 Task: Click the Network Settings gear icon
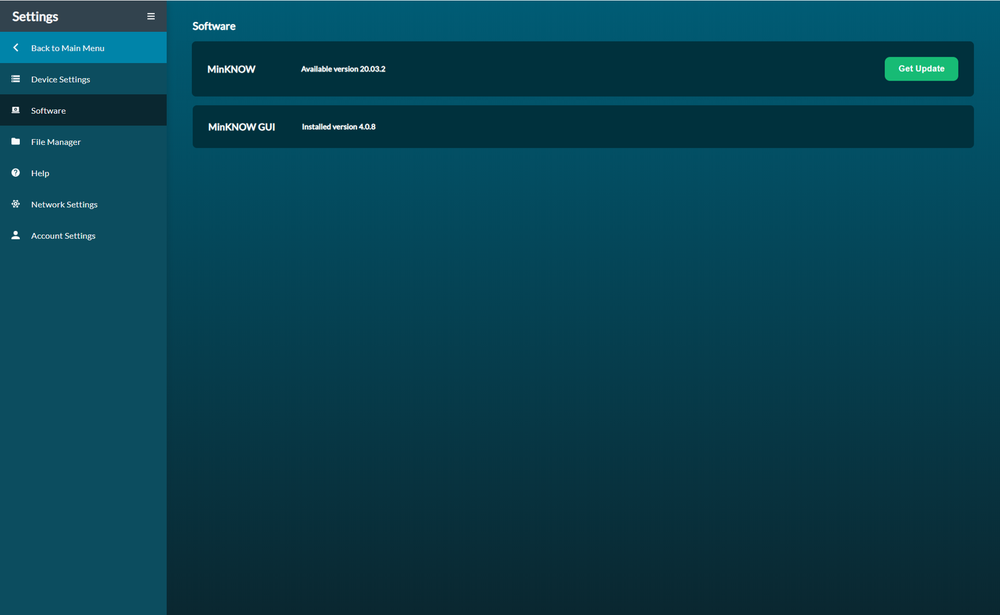tap(16, 204)
